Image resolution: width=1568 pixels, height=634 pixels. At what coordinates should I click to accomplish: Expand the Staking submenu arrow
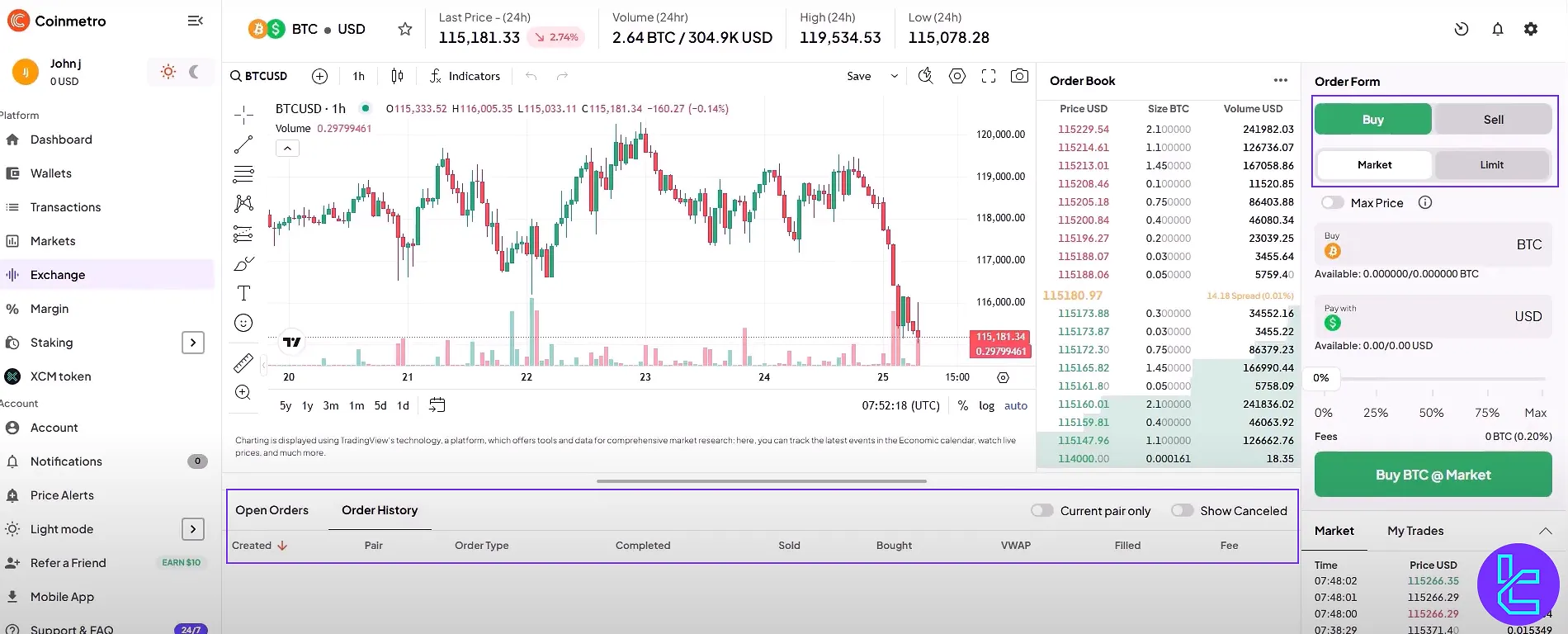193,343
